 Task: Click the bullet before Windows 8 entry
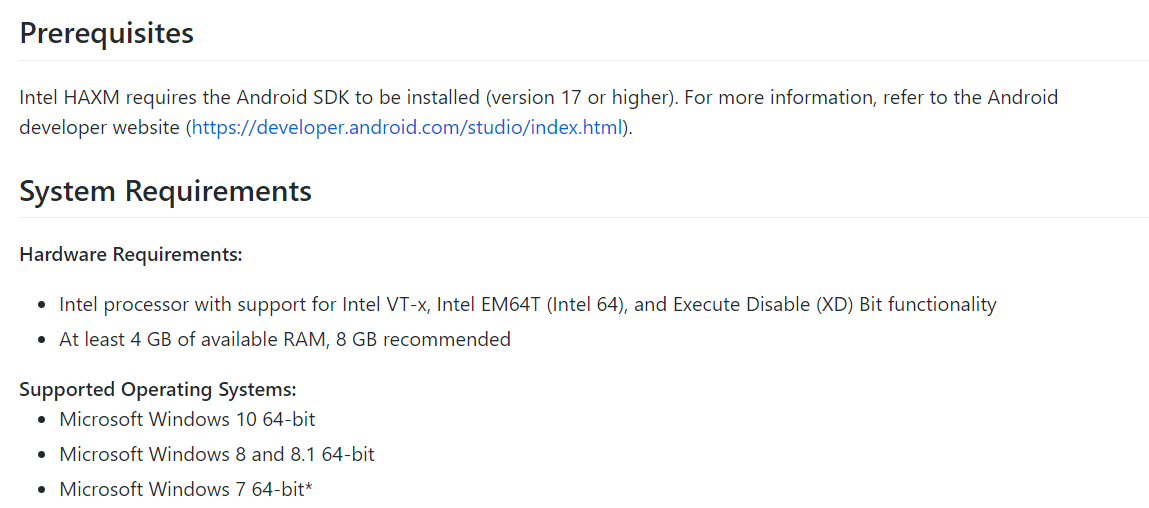[x=43, y=455]
